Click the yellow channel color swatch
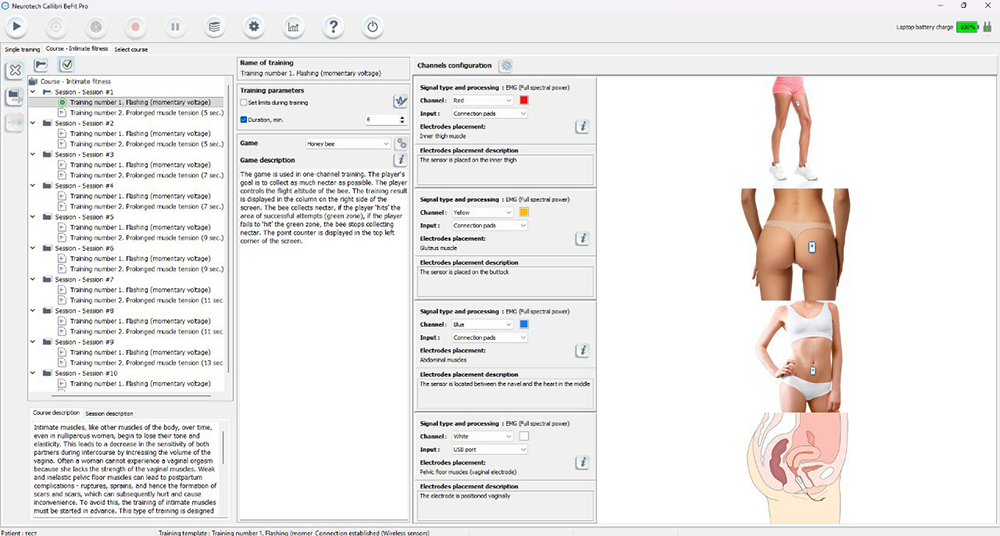The width and height of the screenshot is (1000, 536). [524, 212]
